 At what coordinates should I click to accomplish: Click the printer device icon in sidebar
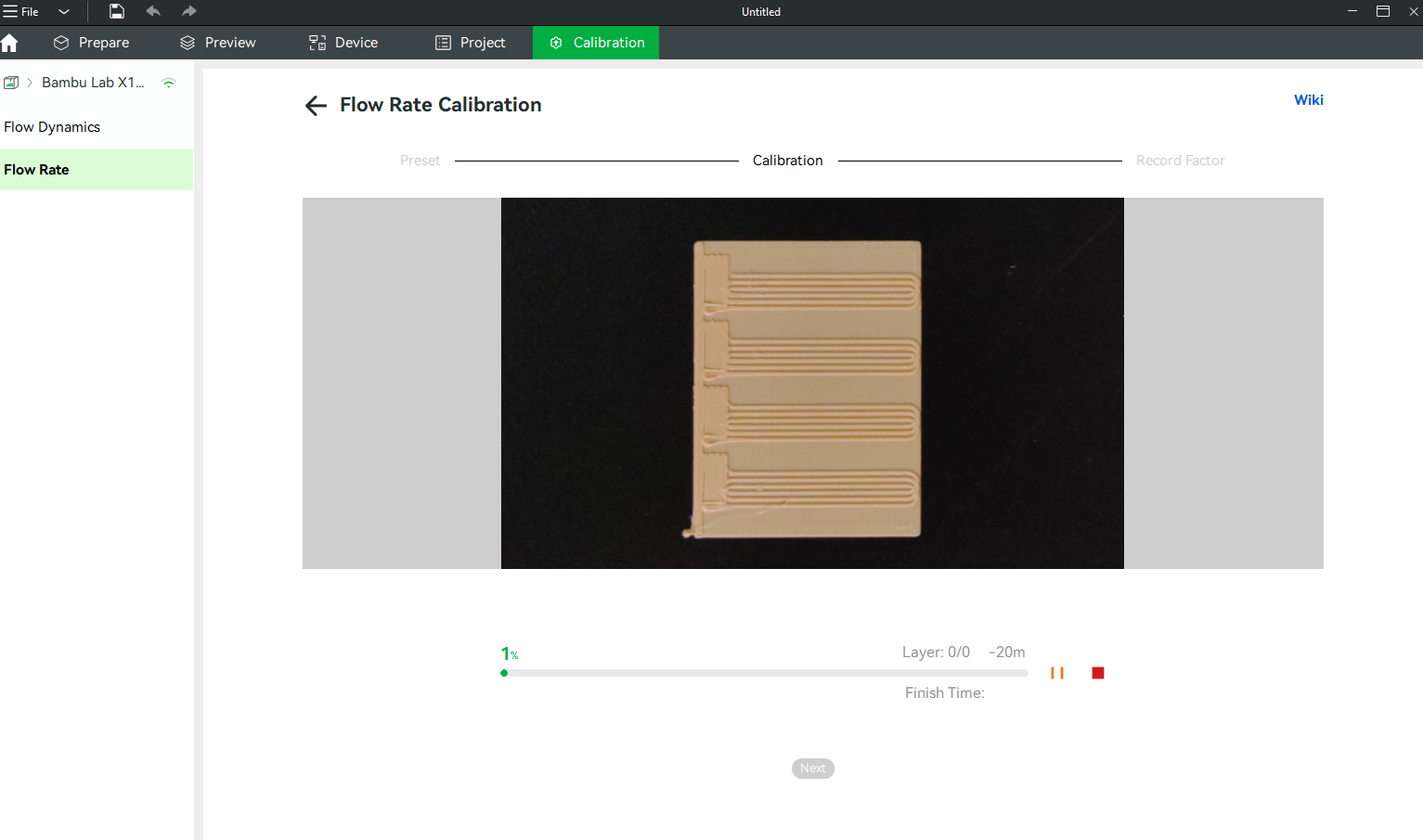coord(11,83)
